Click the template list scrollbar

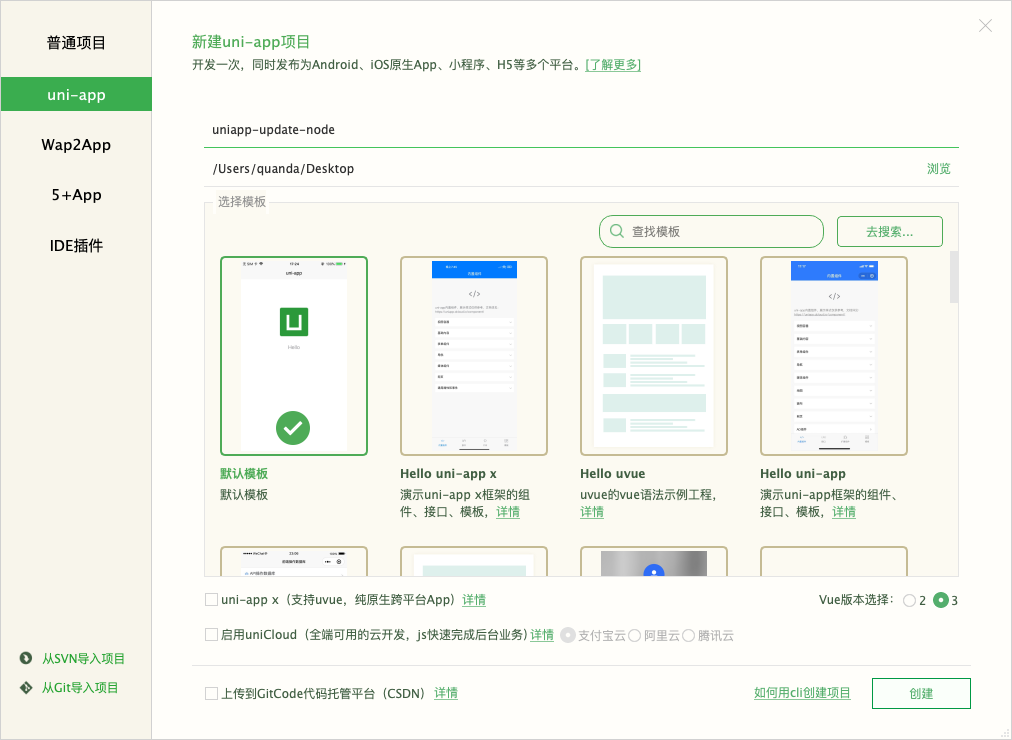click(x=954, y=277)
